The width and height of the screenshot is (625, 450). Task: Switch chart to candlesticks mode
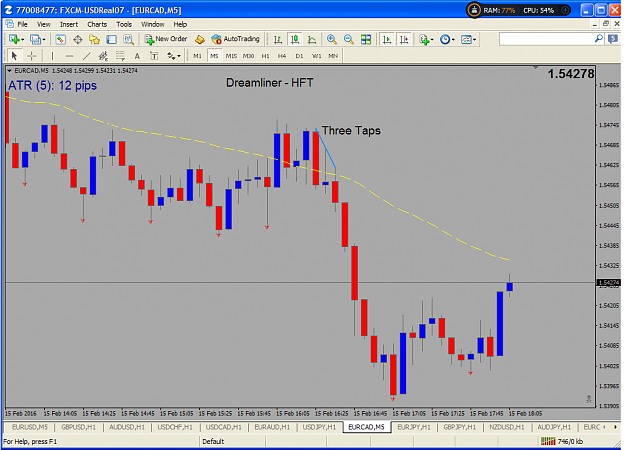295,39
